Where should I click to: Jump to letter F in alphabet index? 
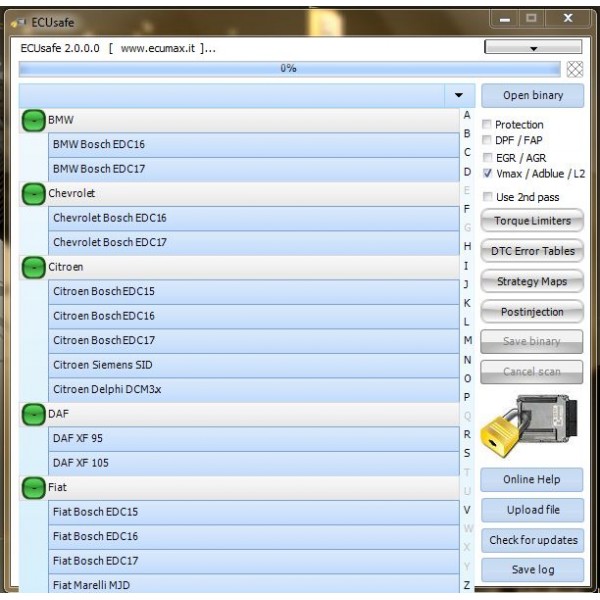tap(467, 209)
